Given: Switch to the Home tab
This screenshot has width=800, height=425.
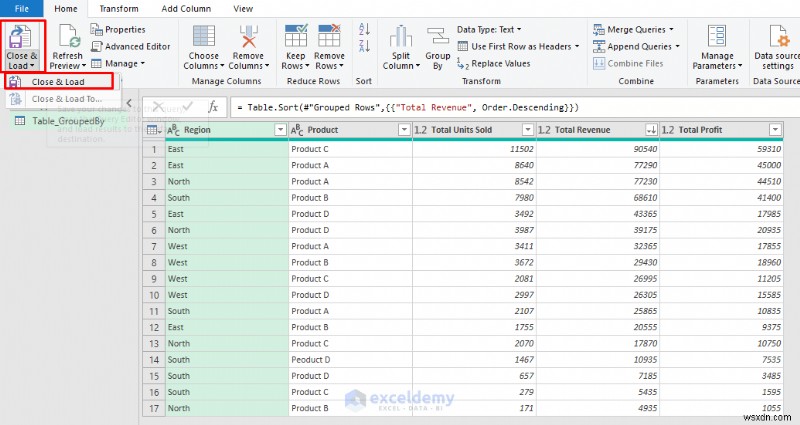Looking at the screenshot, I should [x=66, y=9].
